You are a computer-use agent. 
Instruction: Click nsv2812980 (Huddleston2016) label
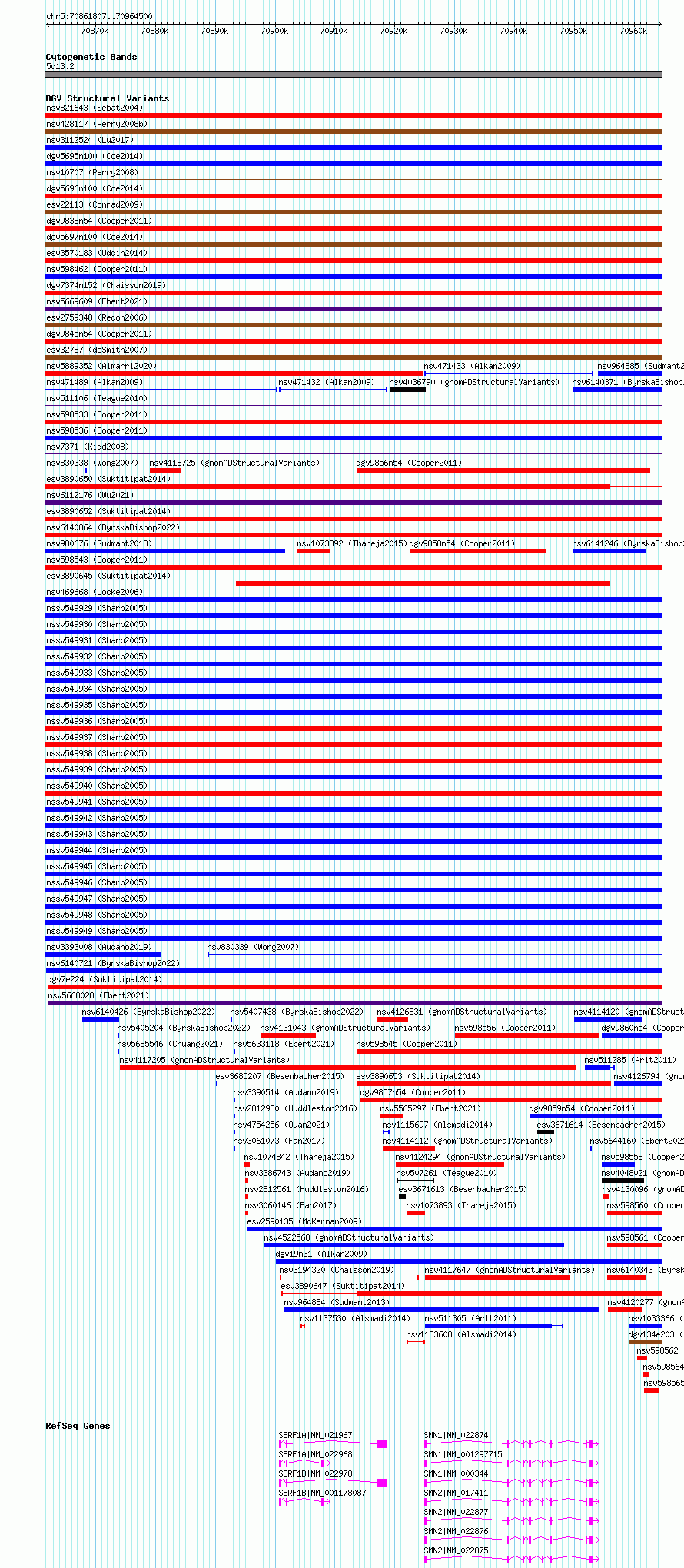(x=296, y=1108)
